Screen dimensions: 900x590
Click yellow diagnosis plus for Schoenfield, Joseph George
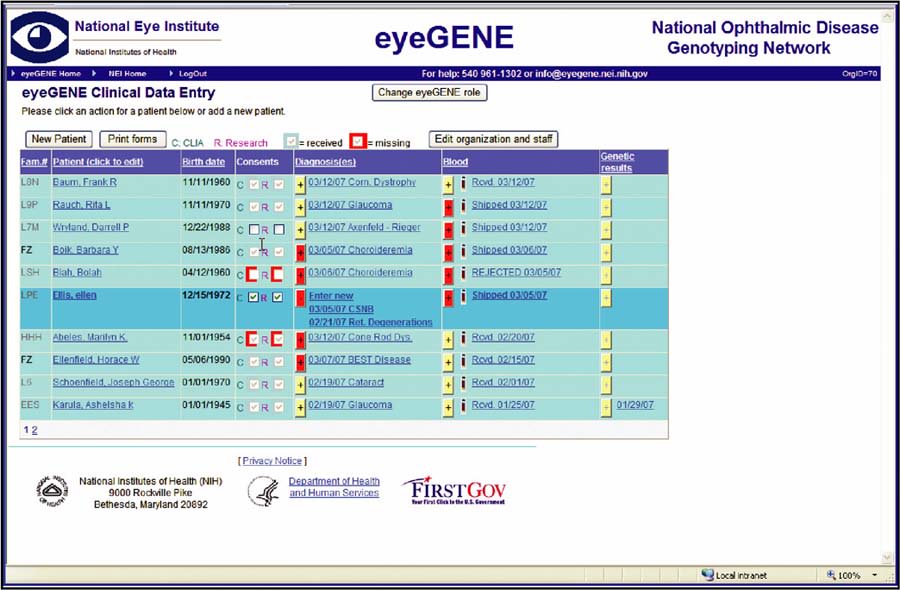tap(300, 385)
